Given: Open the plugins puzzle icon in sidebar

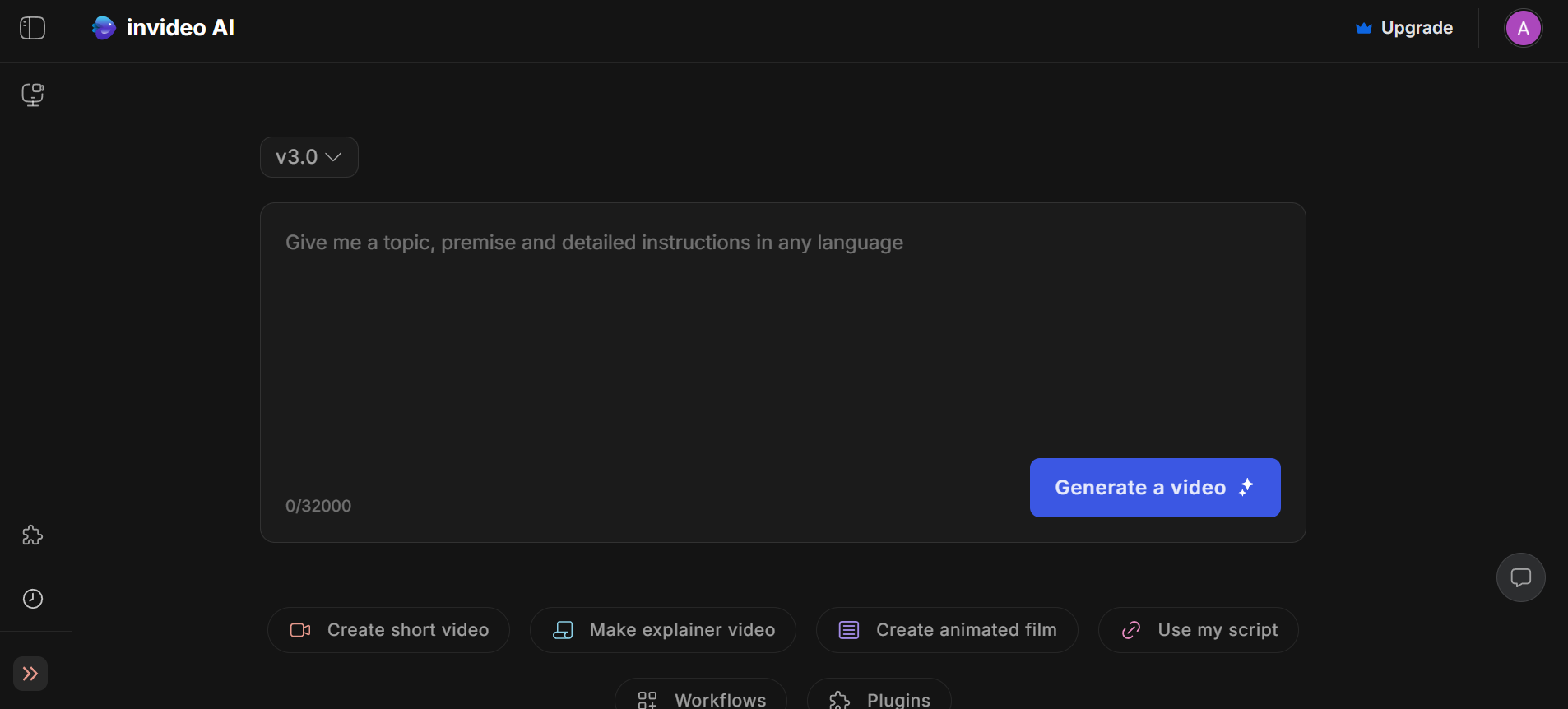Looking at the screenshot, I should (32, 535).
